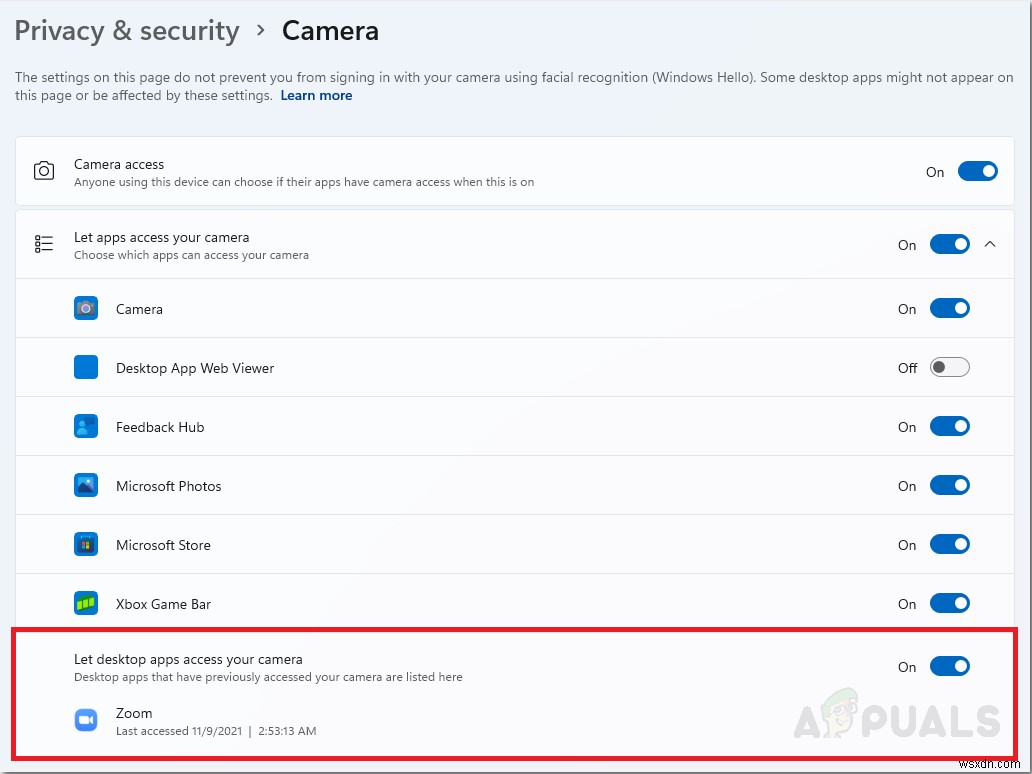Viewport: 1032px width, 774px height.
Task: Click the Xbox Game Bar icon
Action: (86, 603)
